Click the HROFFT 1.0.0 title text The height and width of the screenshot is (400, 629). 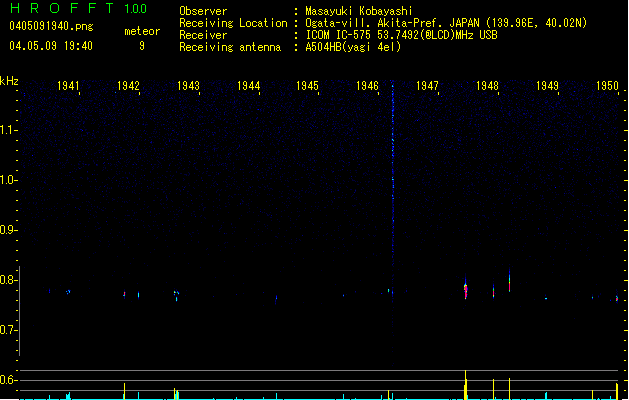click(x=78, y=8)
